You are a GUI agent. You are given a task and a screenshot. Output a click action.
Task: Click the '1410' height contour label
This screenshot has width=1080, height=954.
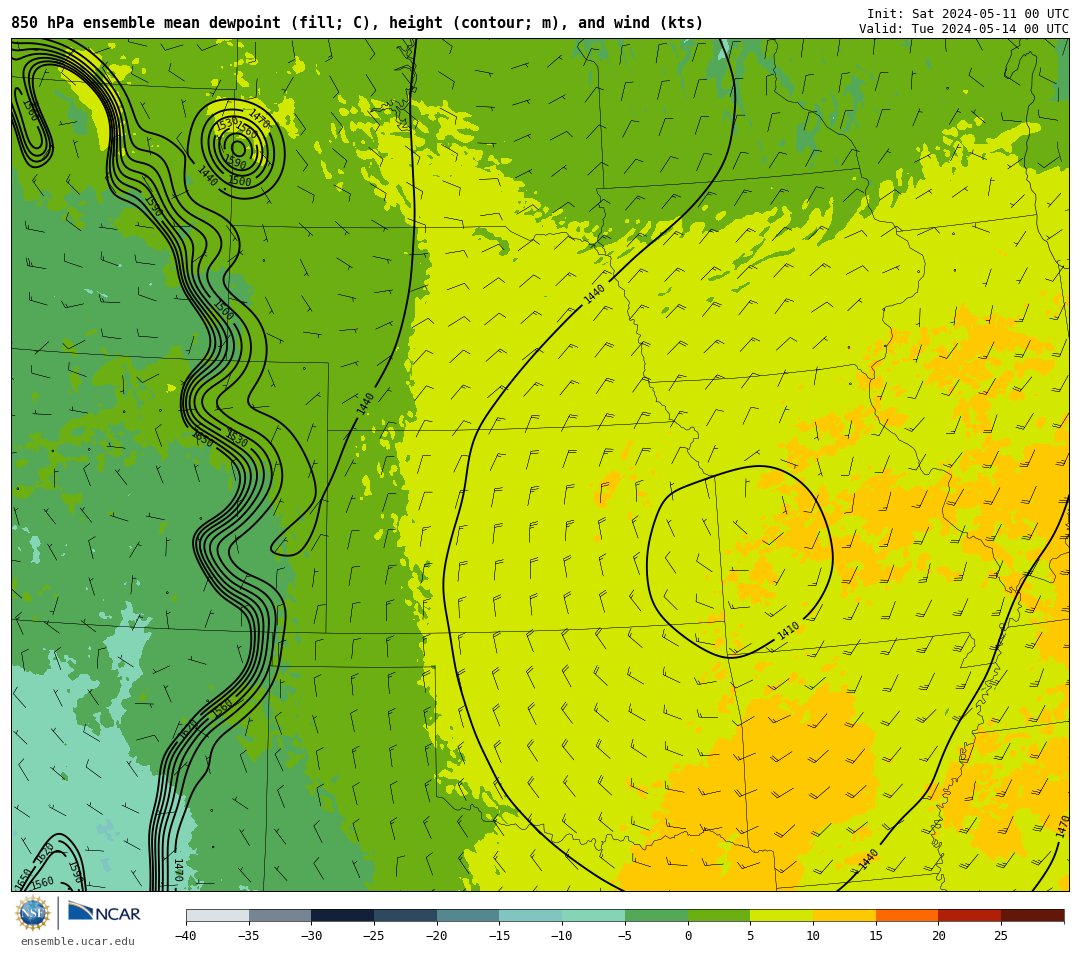pos(788,630)
